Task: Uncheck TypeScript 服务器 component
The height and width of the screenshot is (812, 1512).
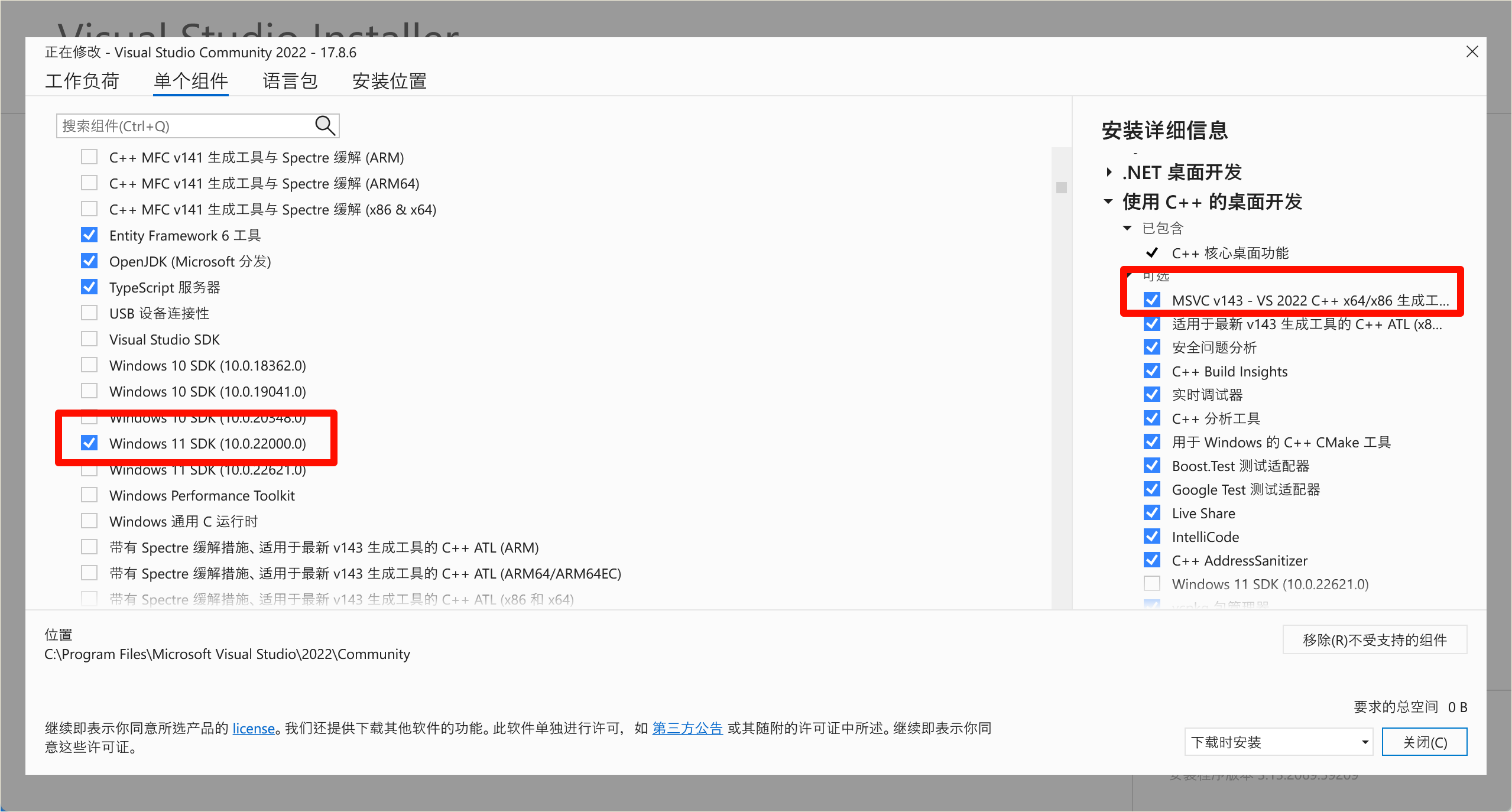Action: pyautogui.click(x=89, y=287)
